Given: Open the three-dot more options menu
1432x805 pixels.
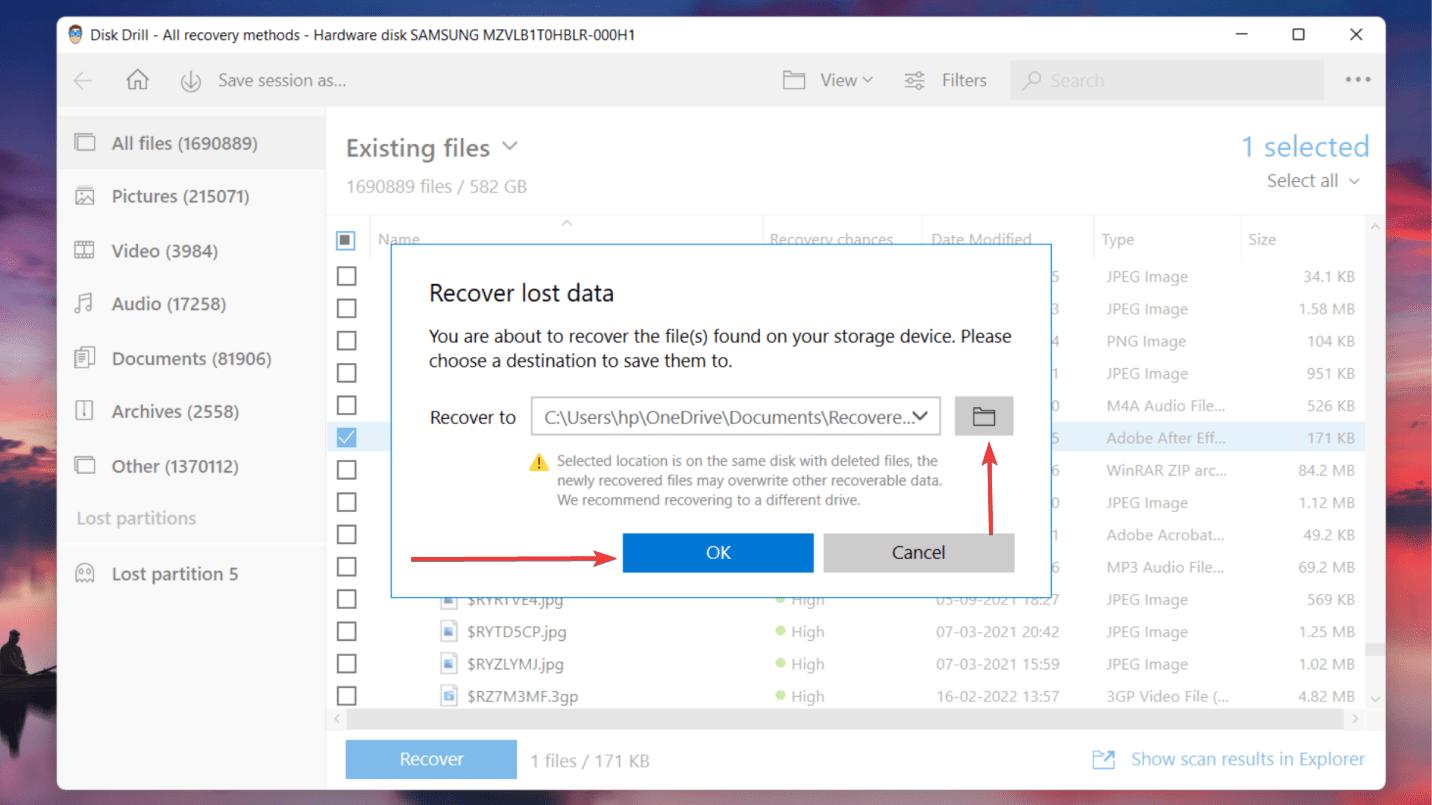Looking at the screenshot, I should [x=1357, y=81].
